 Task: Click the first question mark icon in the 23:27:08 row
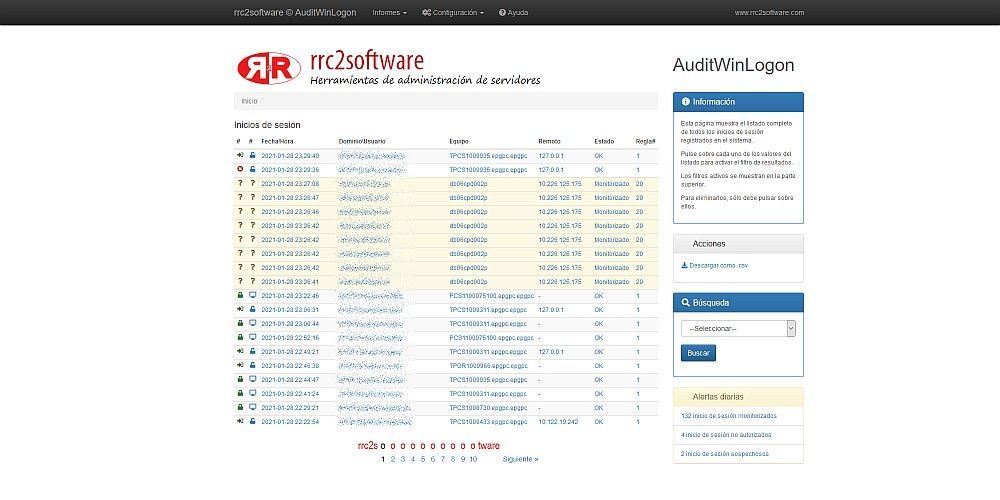tap(240, 184)
